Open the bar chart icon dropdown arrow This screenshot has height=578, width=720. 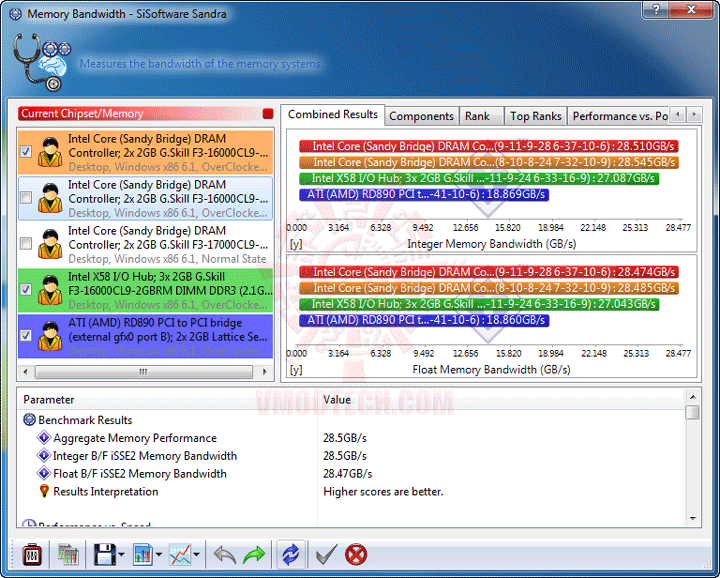(159, 555)
